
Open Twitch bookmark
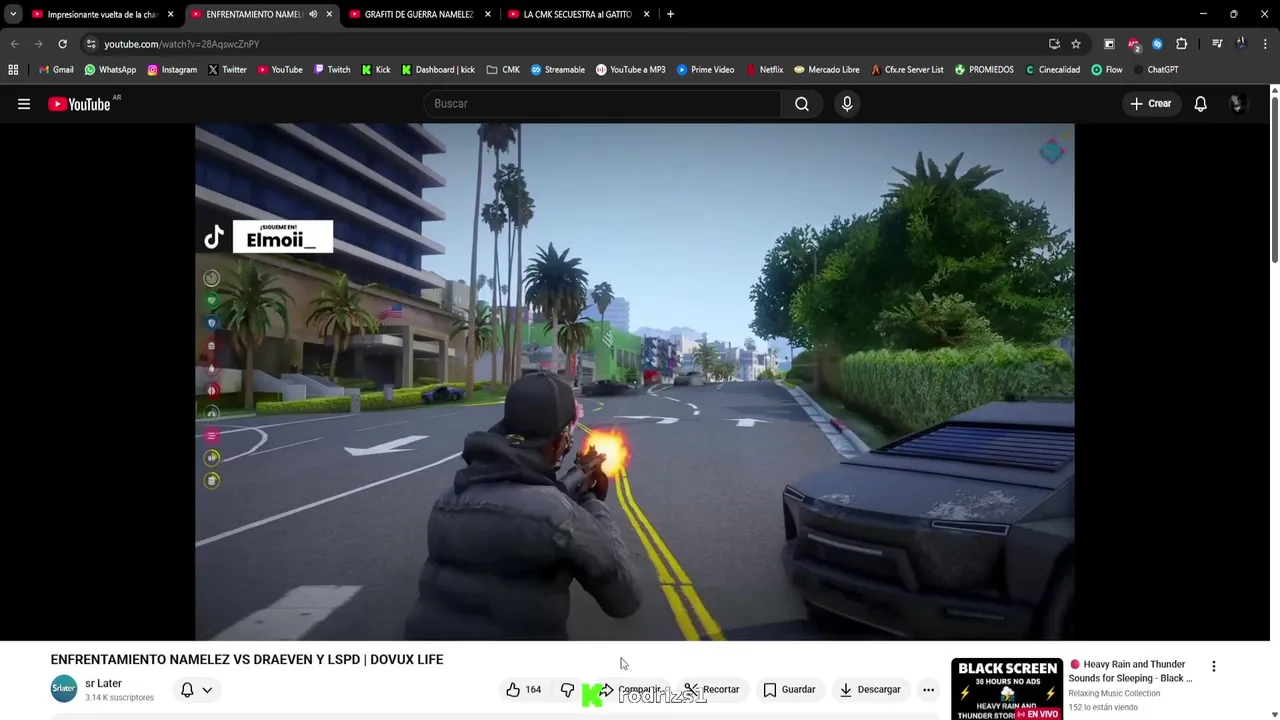[x=332, y=70]
